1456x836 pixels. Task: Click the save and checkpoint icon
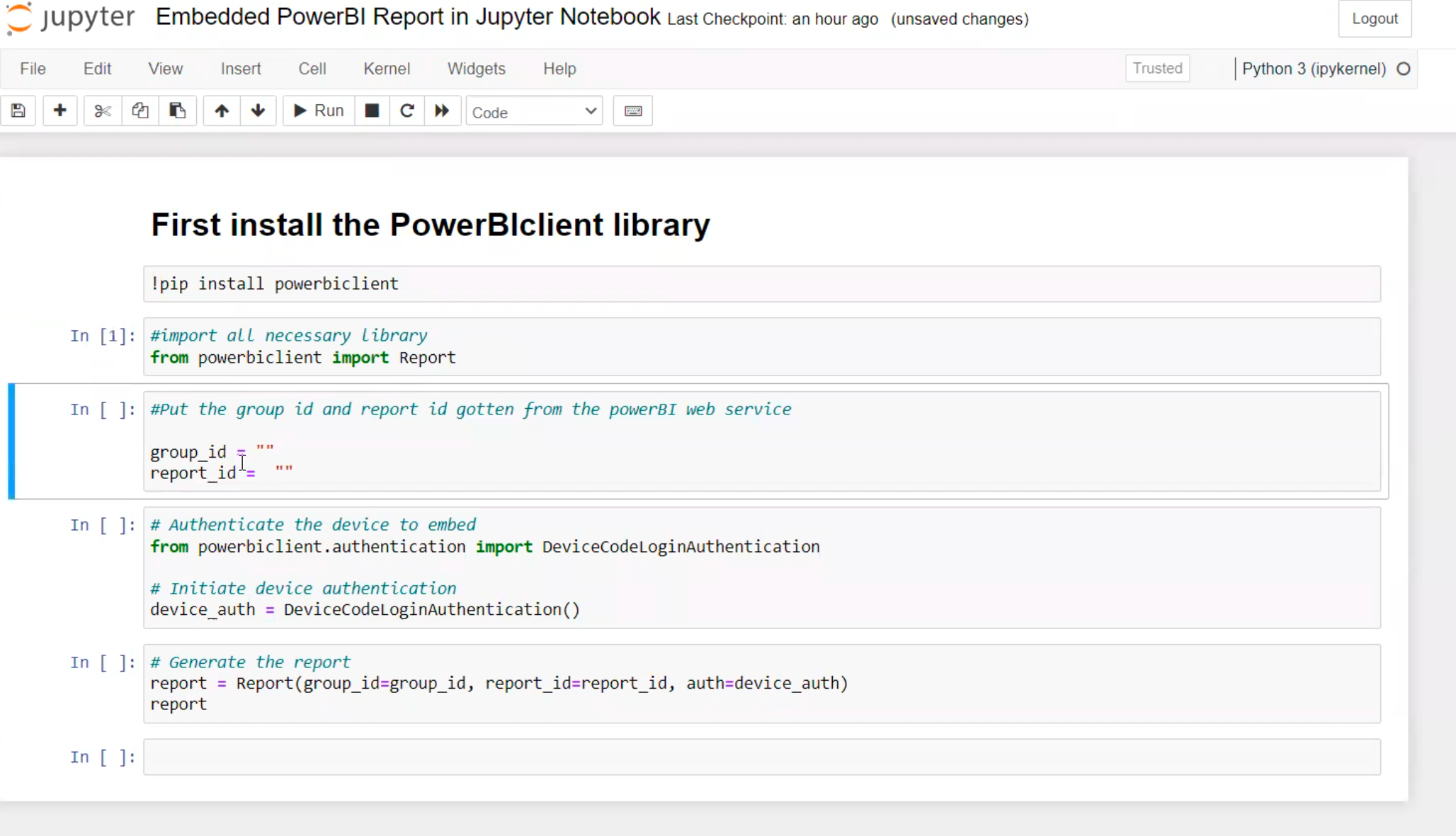coord(18,111)
